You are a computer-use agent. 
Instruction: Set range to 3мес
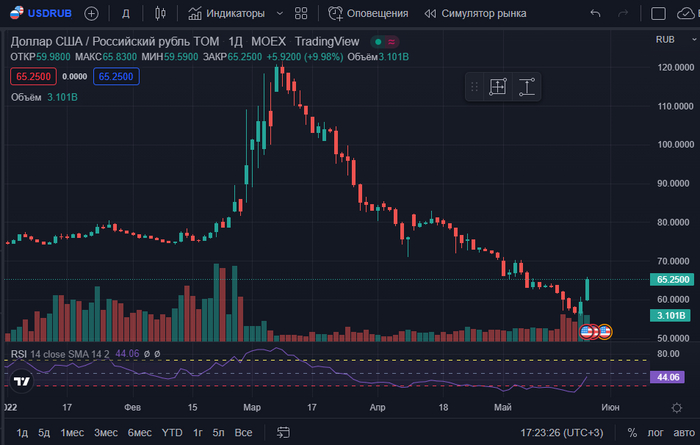(106, 433)
